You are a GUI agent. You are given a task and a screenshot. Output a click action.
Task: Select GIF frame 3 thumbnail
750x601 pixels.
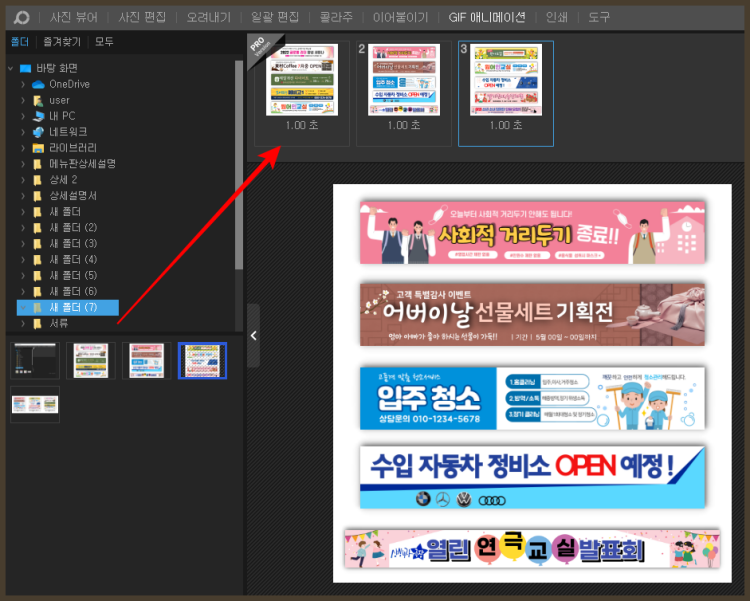[506, 80]
